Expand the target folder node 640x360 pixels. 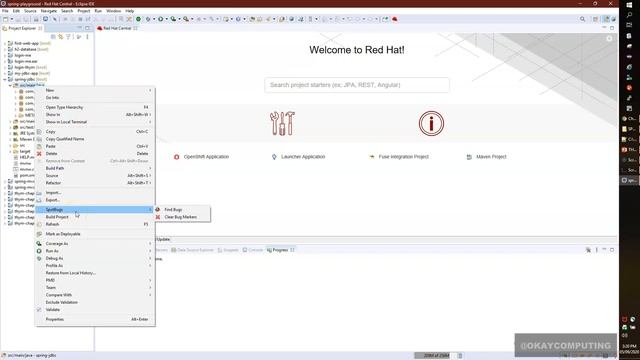pos(10,151)
